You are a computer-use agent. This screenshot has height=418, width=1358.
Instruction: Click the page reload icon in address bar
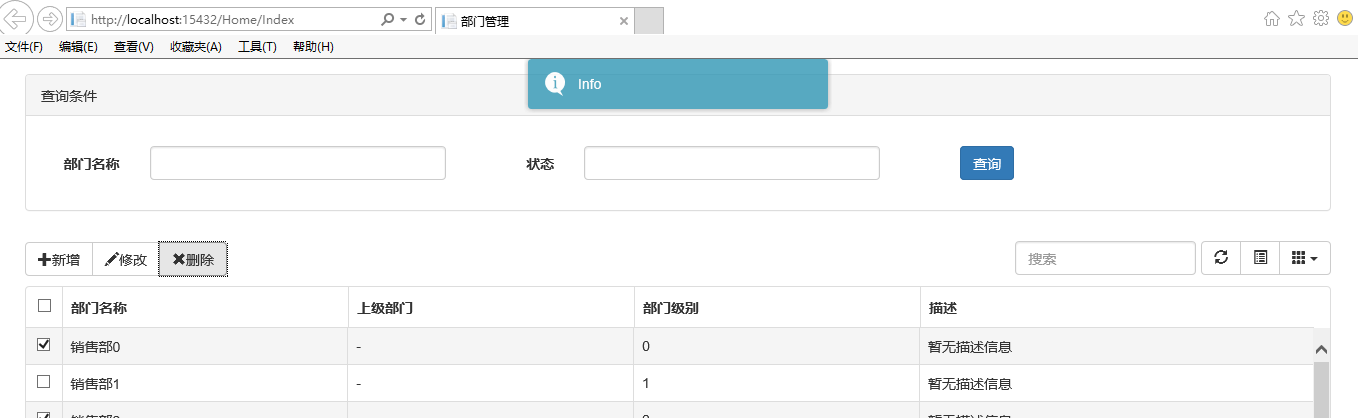[x=421, y=19]
